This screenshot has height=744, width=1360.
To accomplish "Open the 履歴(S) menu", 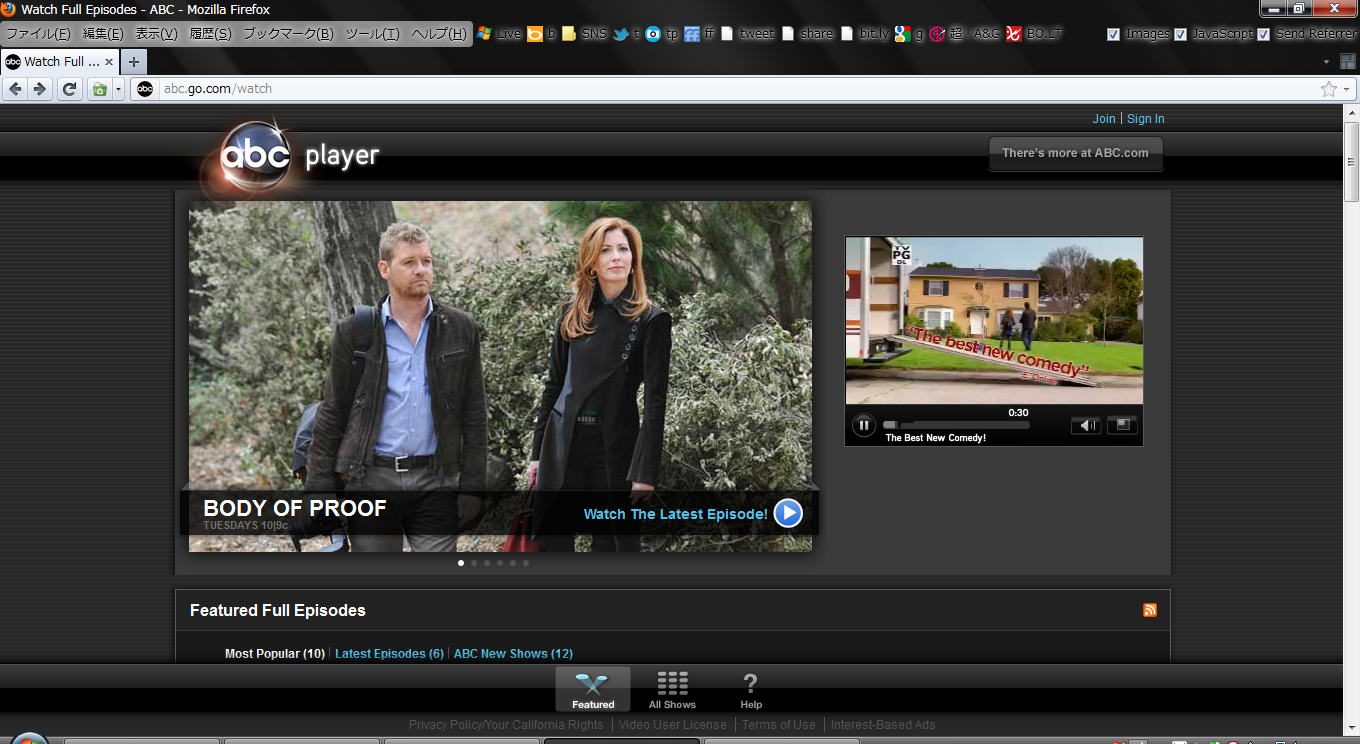I will coord(210,34).
